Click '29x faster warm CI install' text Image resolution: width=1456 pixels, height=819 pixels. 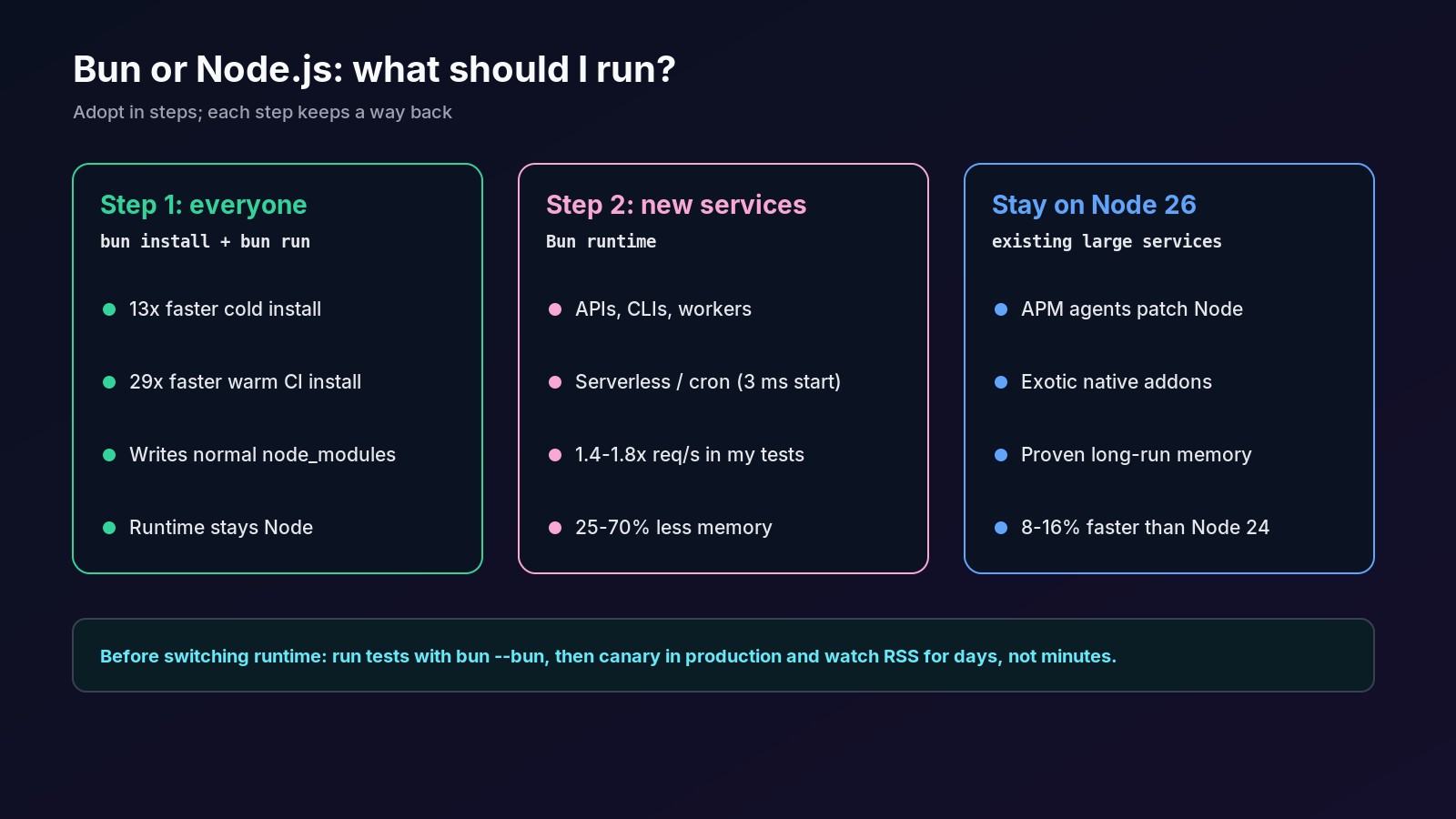[245, 382]
